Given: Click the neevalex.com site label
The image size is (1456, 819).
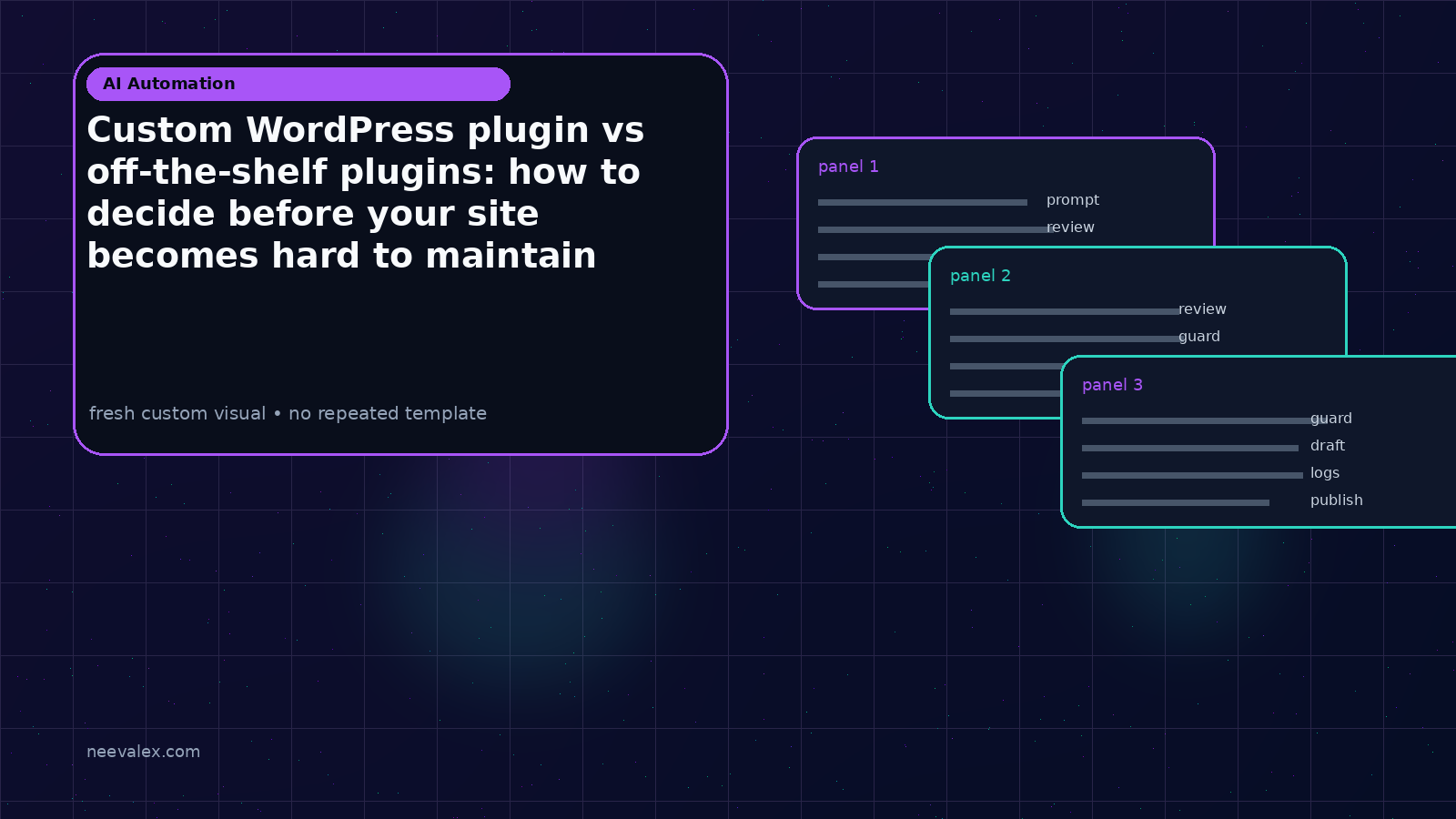Looking at the screenshot, I should (x=143, y=752).
